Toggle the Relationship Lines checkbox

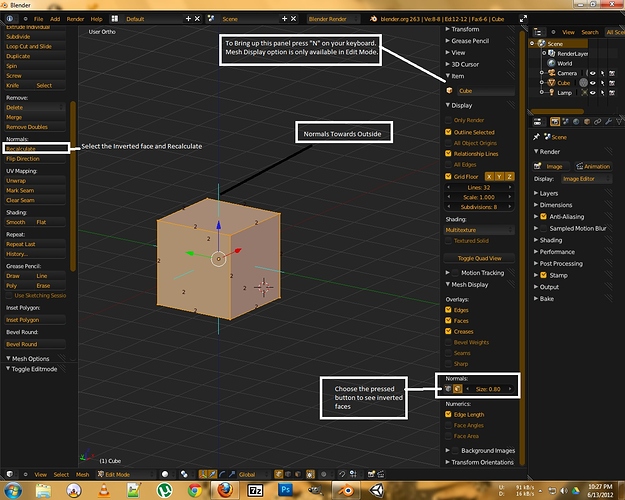(448, 154)
